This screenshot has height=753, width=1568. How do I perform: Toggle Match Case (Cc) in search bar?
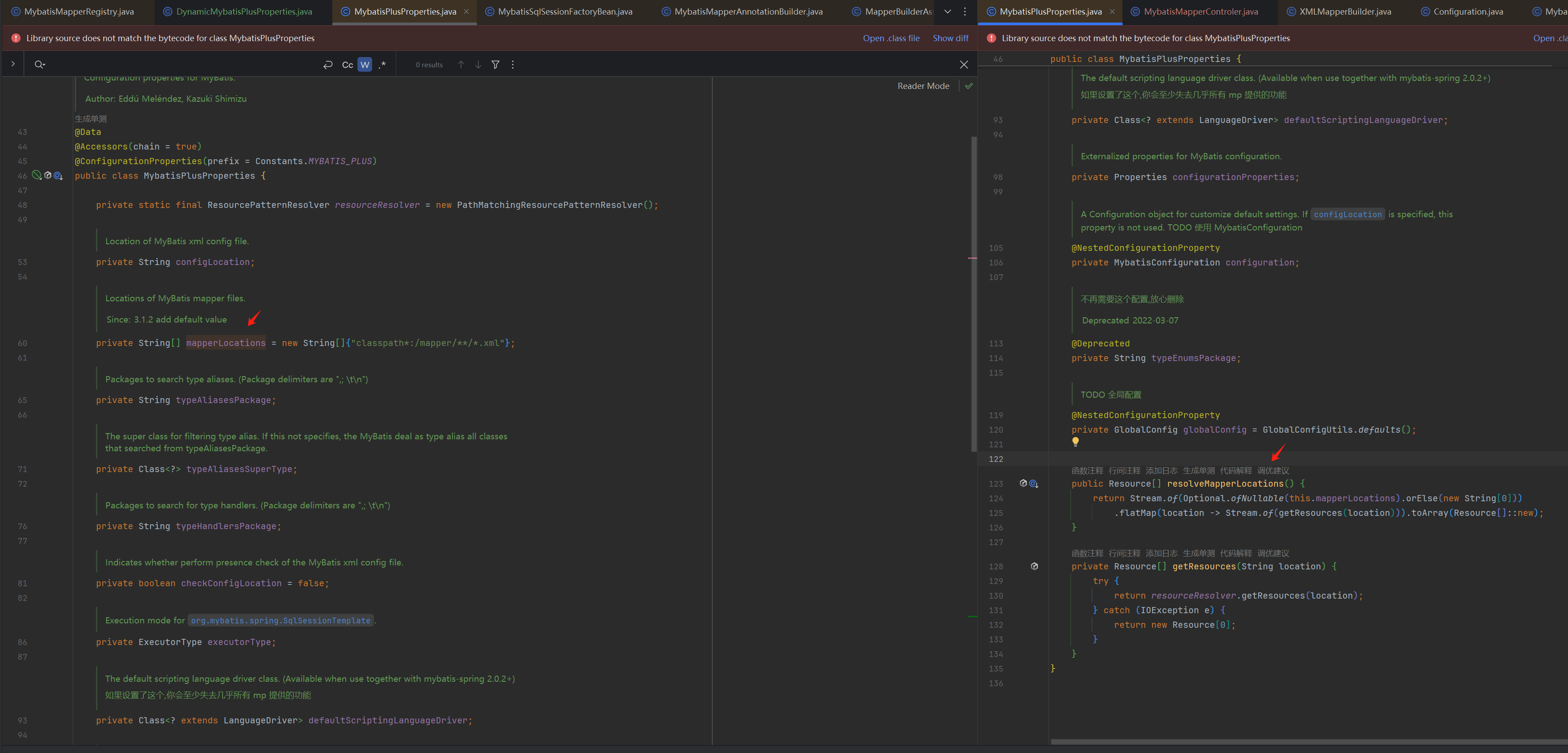pyautogui.click(x=347, y=65)
